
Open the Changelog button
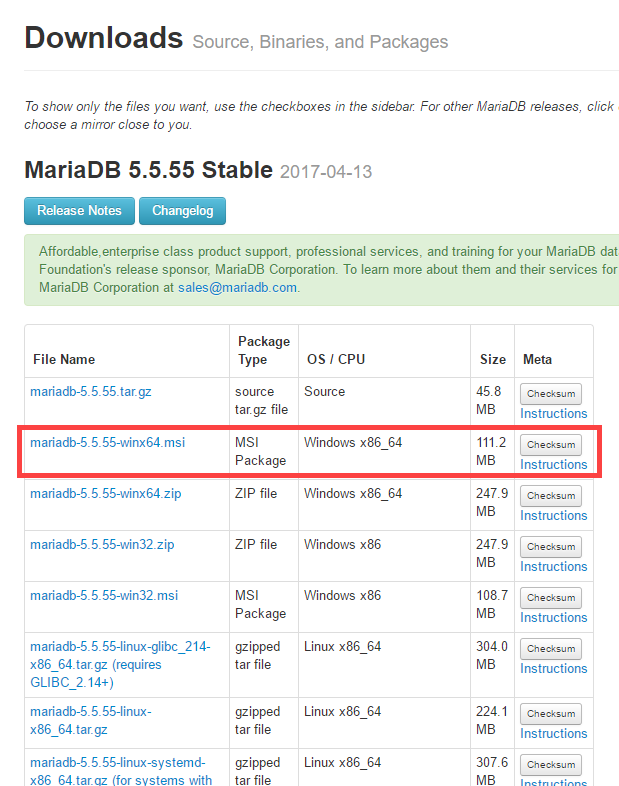tap(182, 211)
